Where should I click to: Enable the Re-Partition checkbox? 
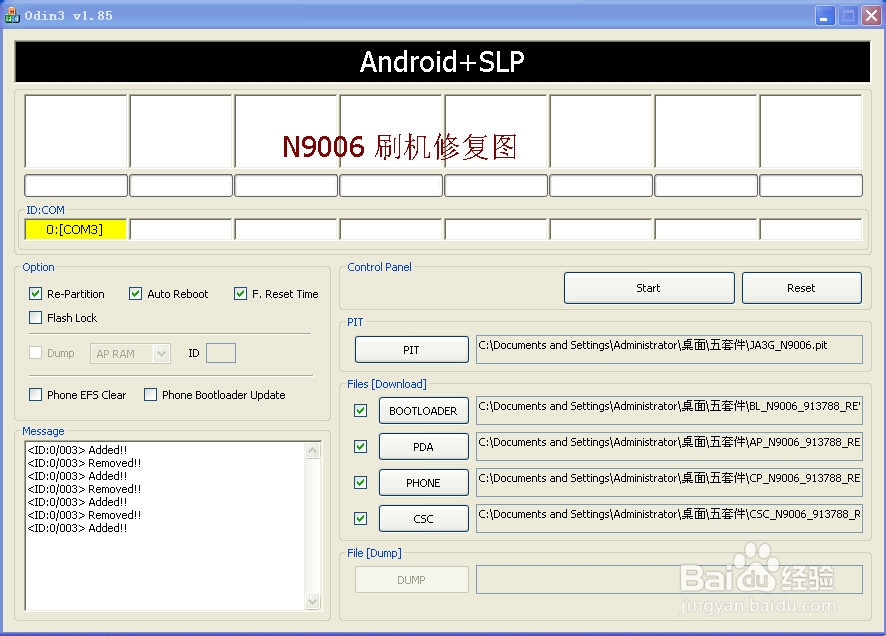(x=36, y=294)
